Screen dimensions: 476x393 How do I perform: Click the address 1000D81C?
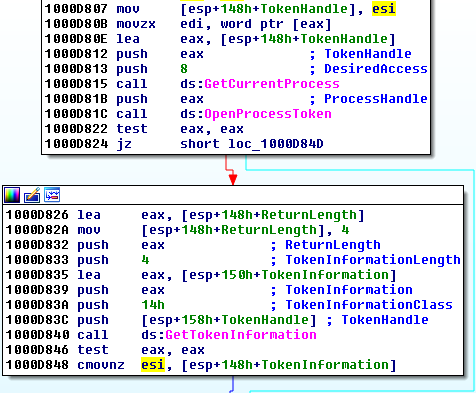(76, 114)
